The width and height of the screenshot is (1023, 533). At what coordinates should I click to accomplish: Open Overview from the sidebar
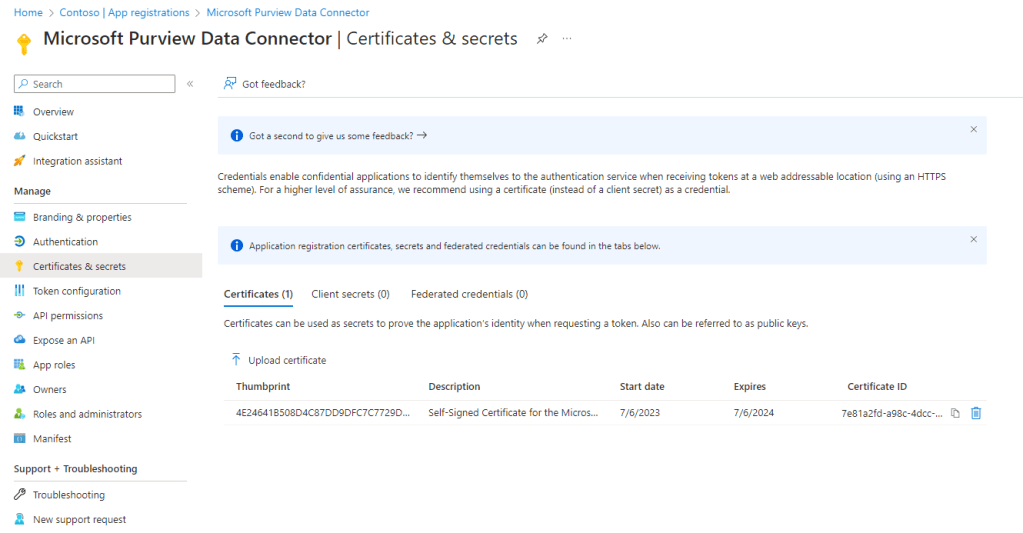point(53,112)
